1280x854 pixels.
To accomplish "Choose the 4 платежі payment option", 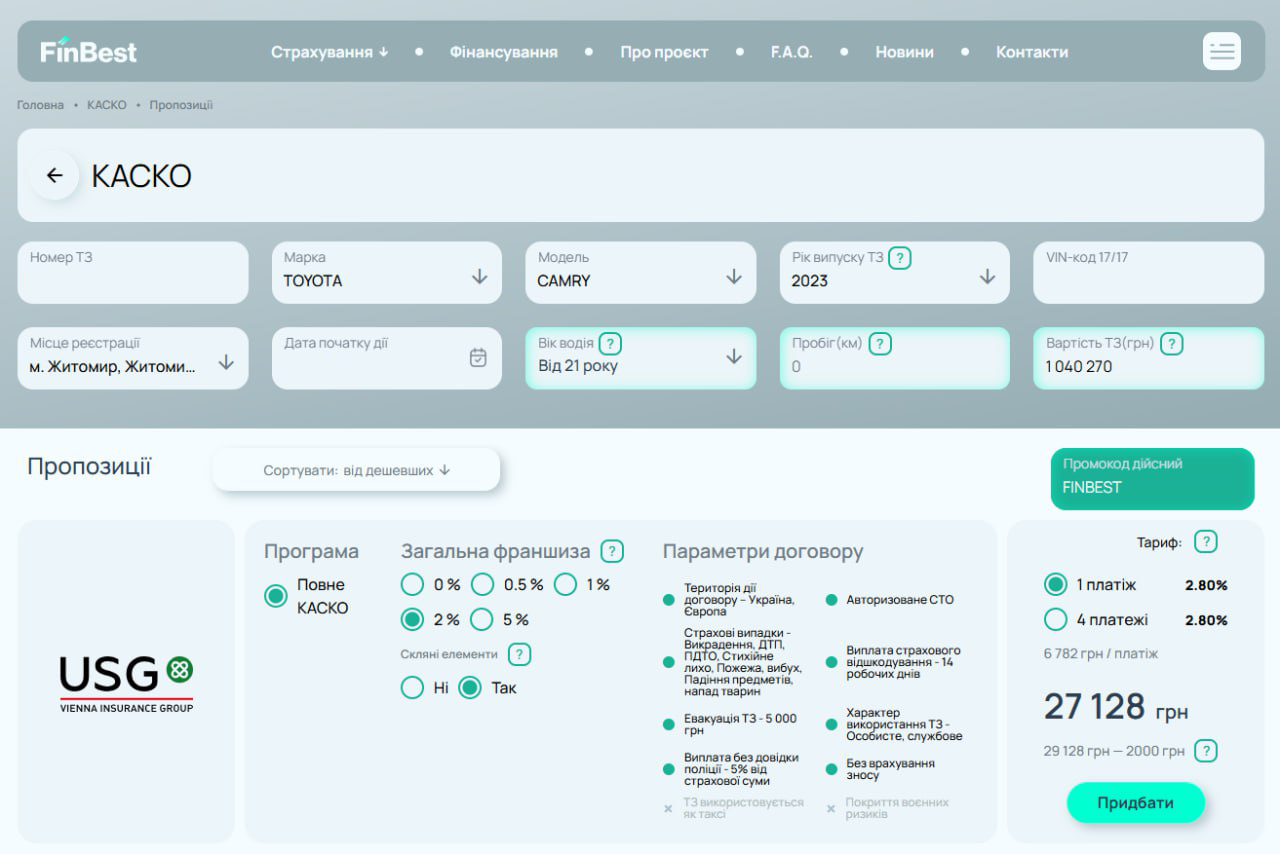I will (1055, 620).
